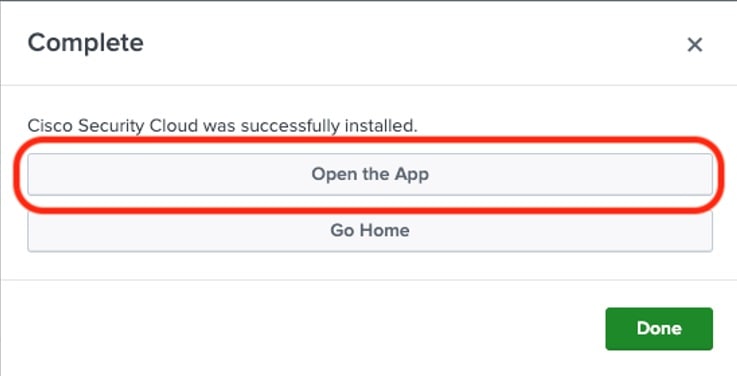Click the X in the dialog header
Viewport: 737px width, 376px height.
pyautogui.click(x=695, y=45)
